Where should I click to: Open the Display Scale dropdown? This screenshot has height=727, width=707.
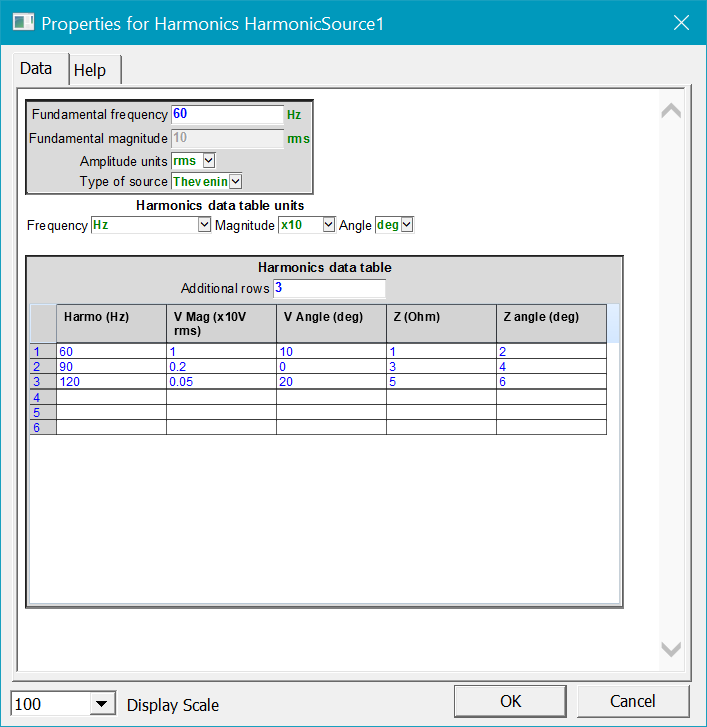[x=102, y=704]
